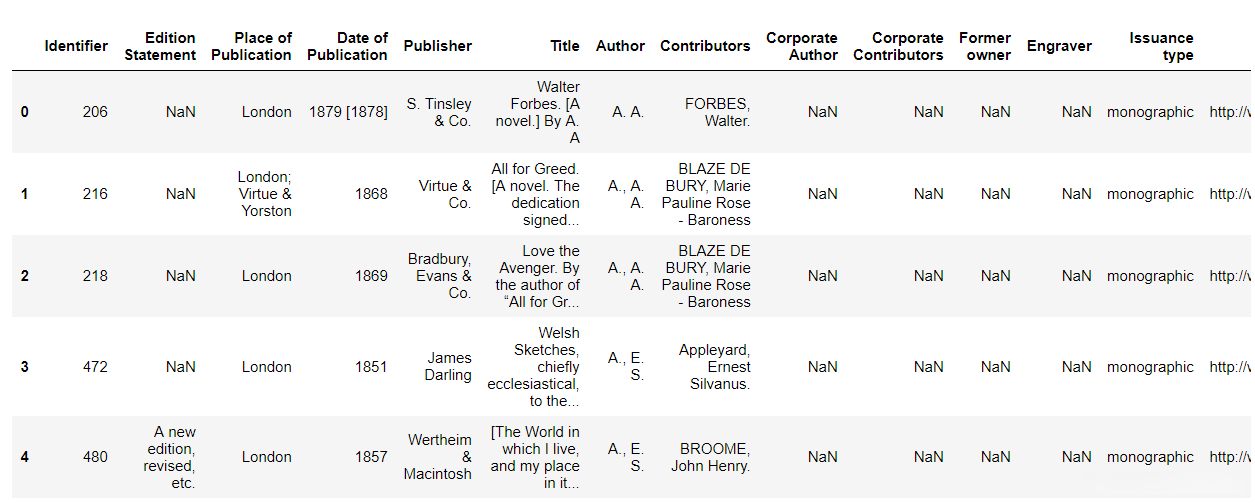Click the Place of Publication header
The height and width of the screenshot is (503, 1255).
click(251, 46)
